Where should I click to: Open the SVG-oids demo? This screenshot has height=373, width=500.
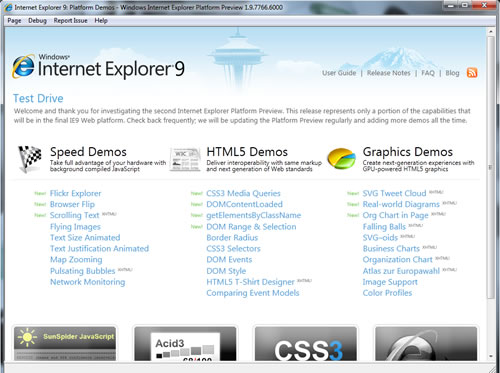point(380,238)
